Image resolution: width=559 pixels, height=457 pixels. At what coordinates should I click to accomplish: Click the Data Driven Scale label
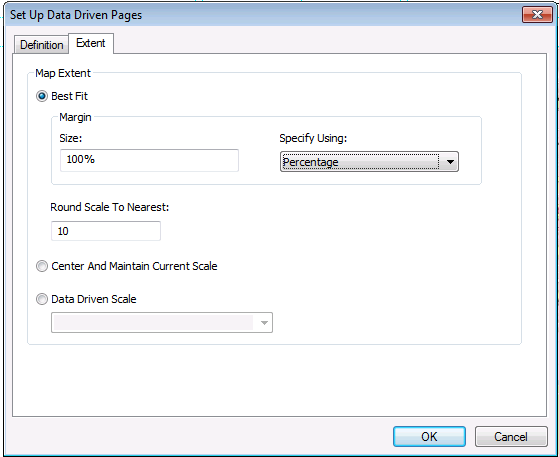tap(94, 299)
